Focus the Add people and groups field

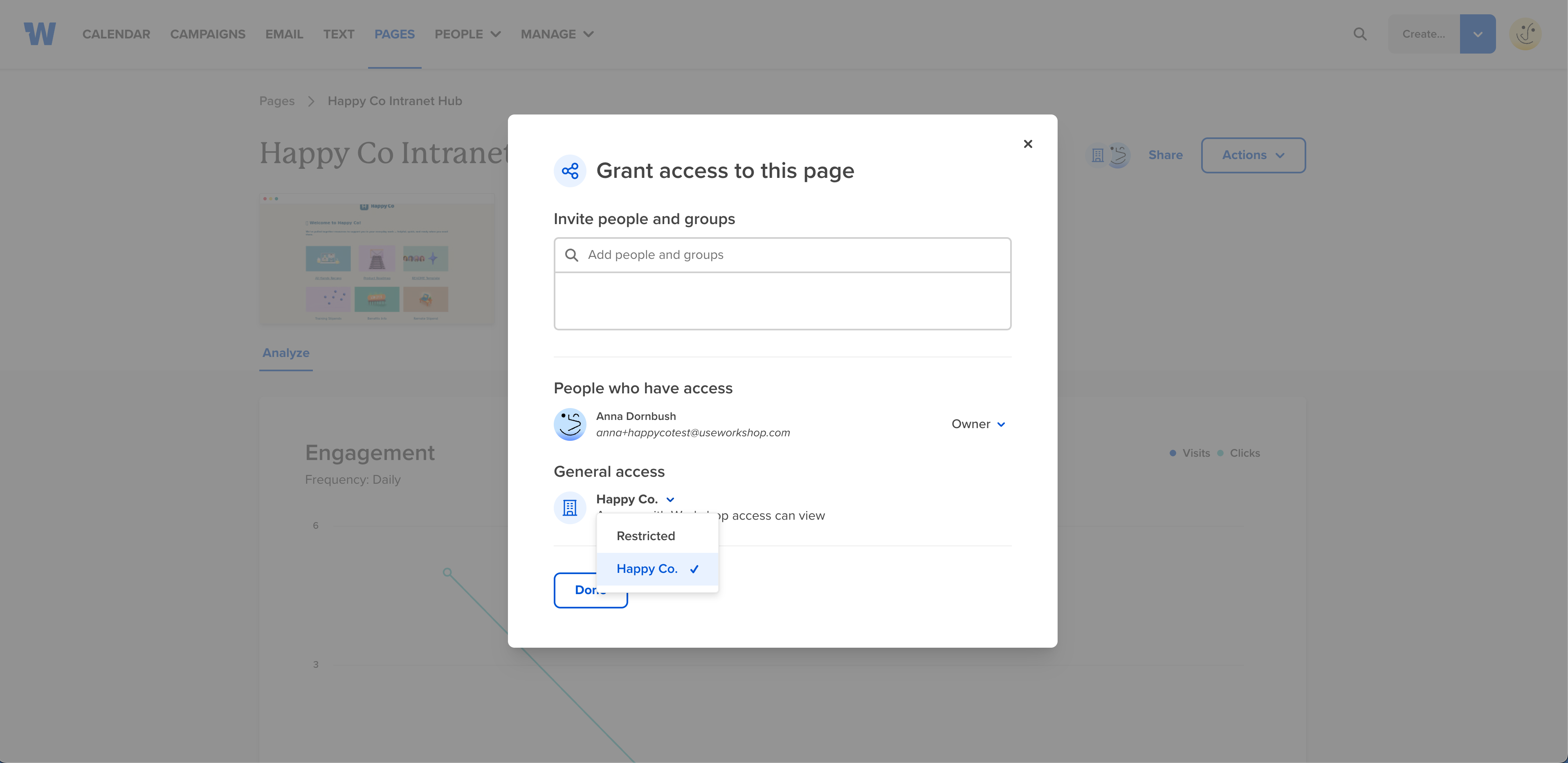coord(783,255)
